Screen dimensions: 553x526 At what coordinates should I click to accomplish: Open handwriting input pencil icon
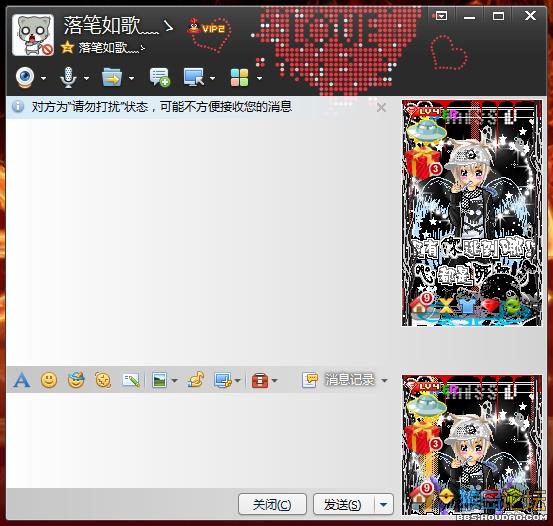[130, 380]
